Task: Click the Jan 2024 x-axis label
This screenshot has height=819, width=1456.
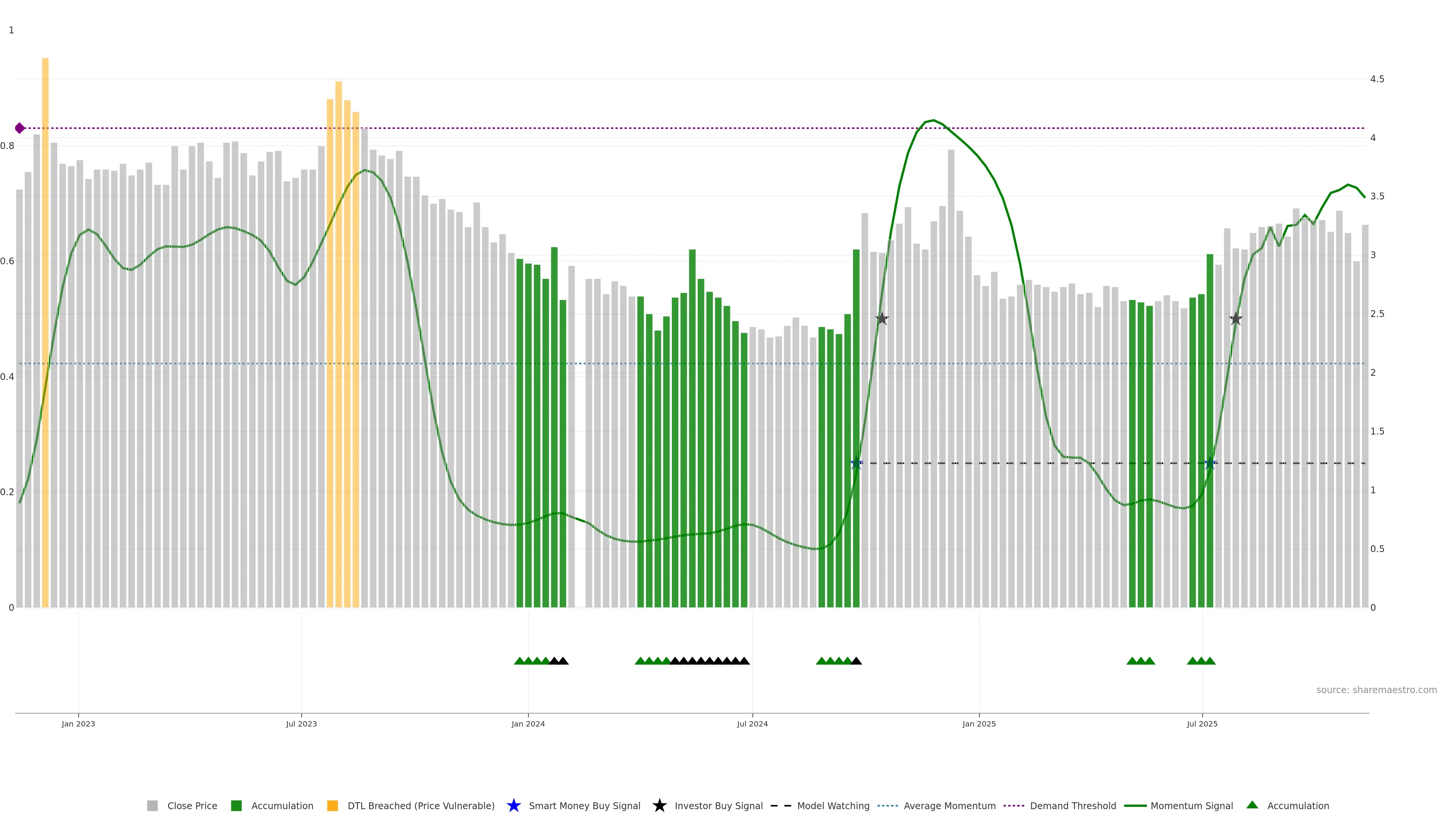Action: click(528, 723)
